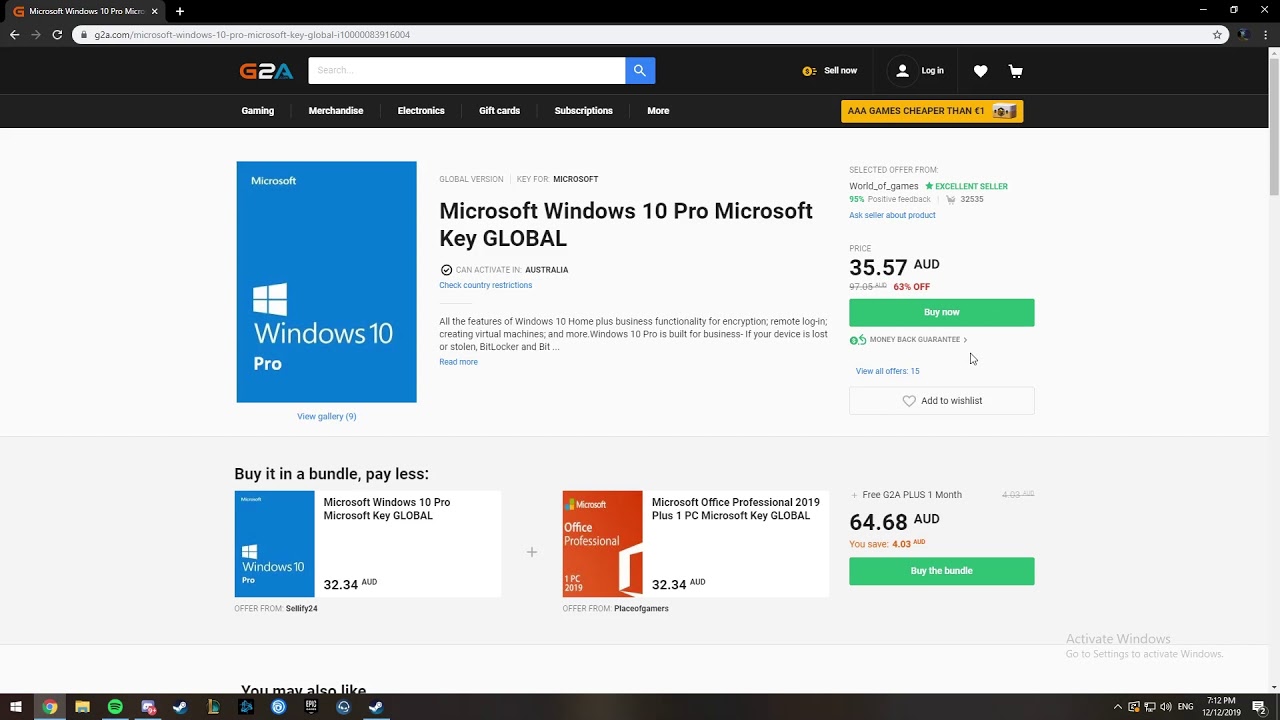Open the Epic Games launcher taskbar icon

coord(311,707)
